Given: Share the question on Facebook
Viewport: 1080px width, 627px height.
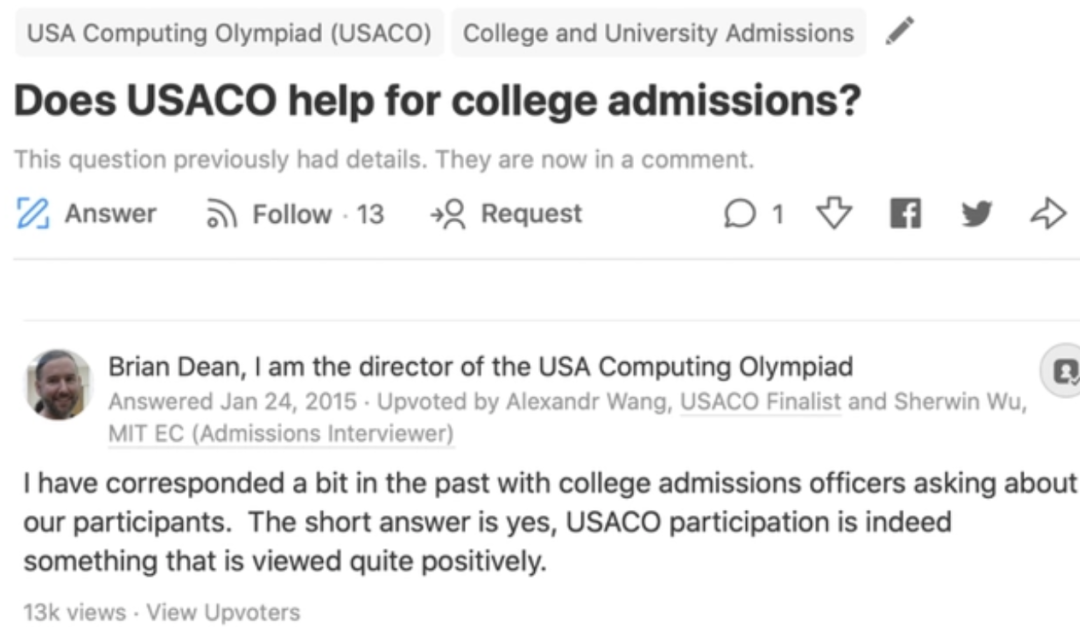Looking at the screenshot, I should click(904, 213).
